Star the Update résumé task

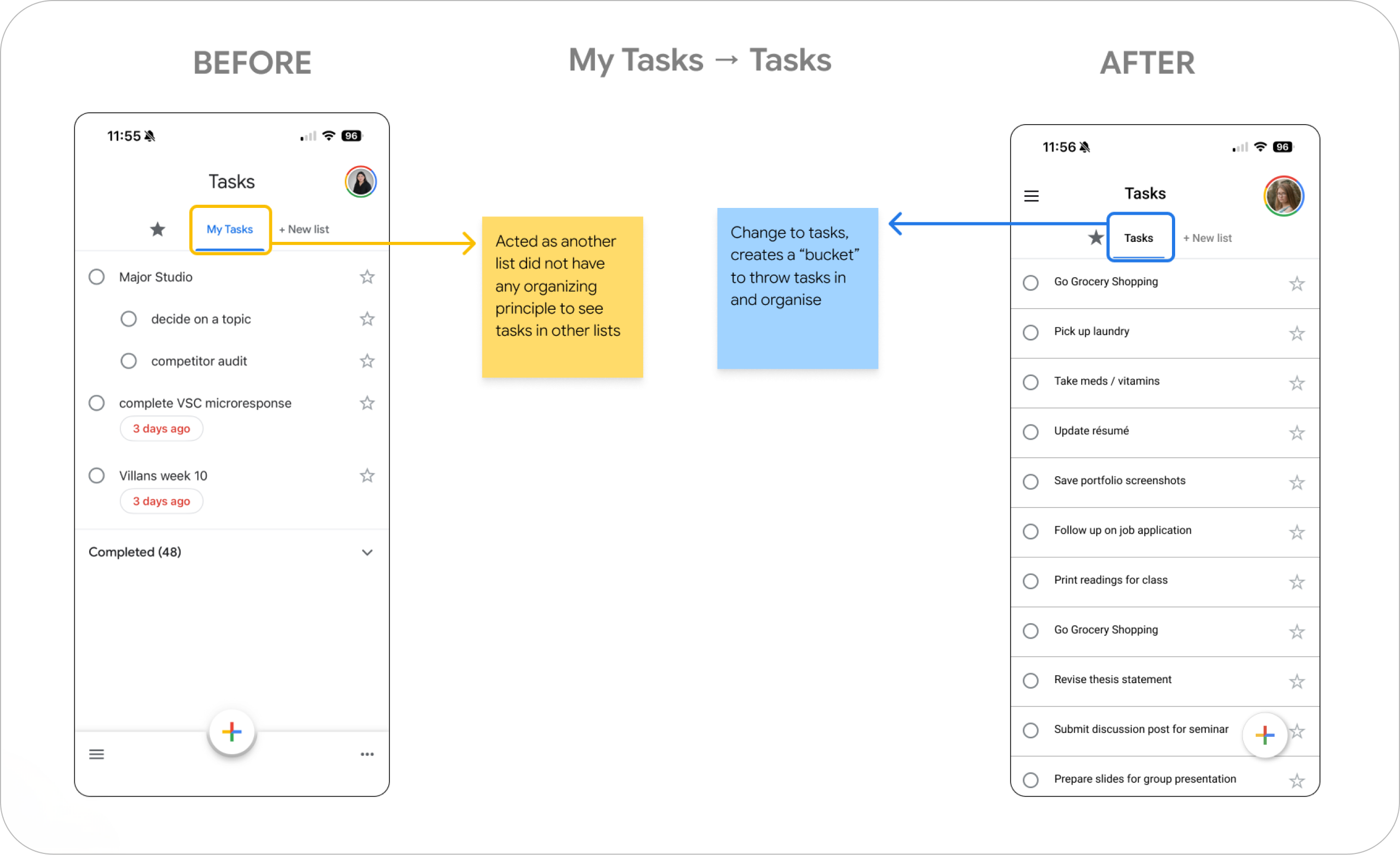pos(1297,433)
